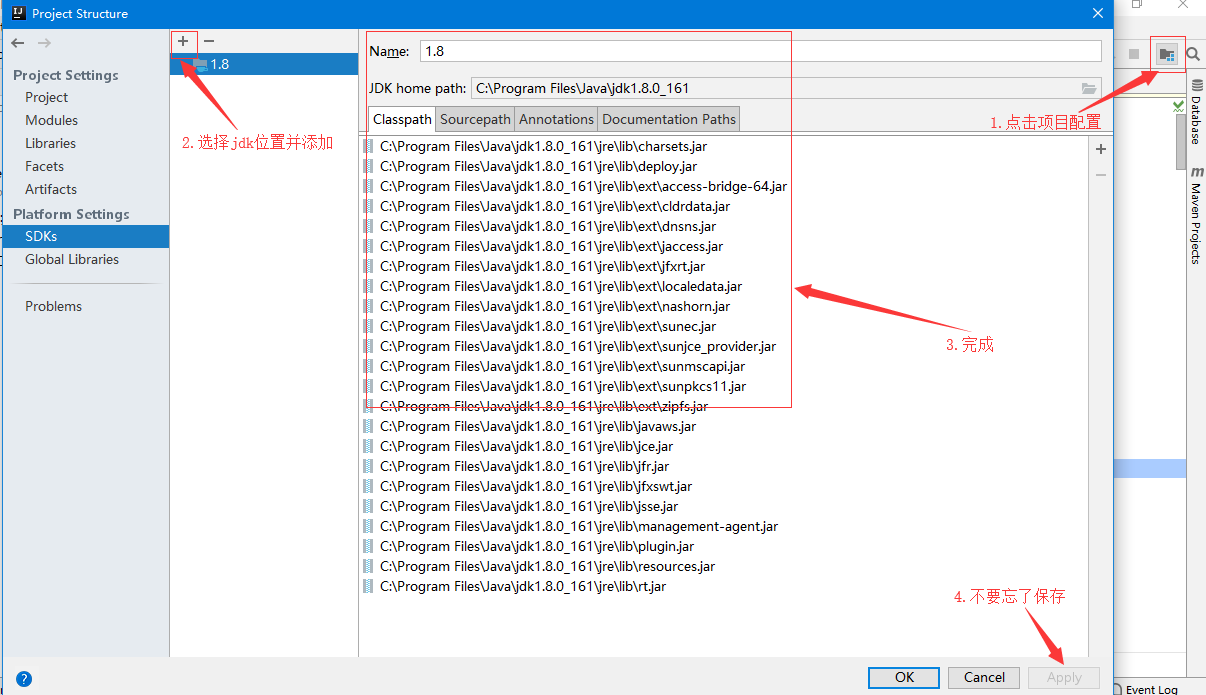The height and width of the screenshot is (695, 1206).
Task: Add a classpath entry with plus icon
Action: coord(1101,149)
